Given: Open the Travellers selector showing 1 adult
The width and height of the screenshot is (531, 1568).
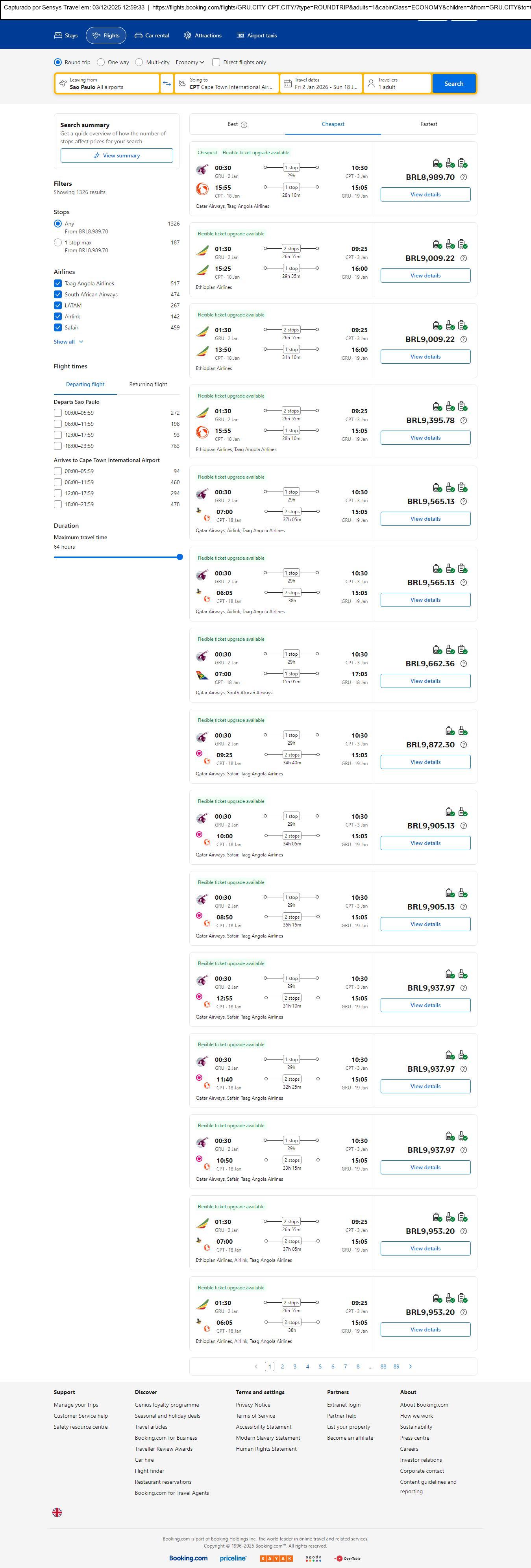Looking at the screenshot, I should (397, 83).
